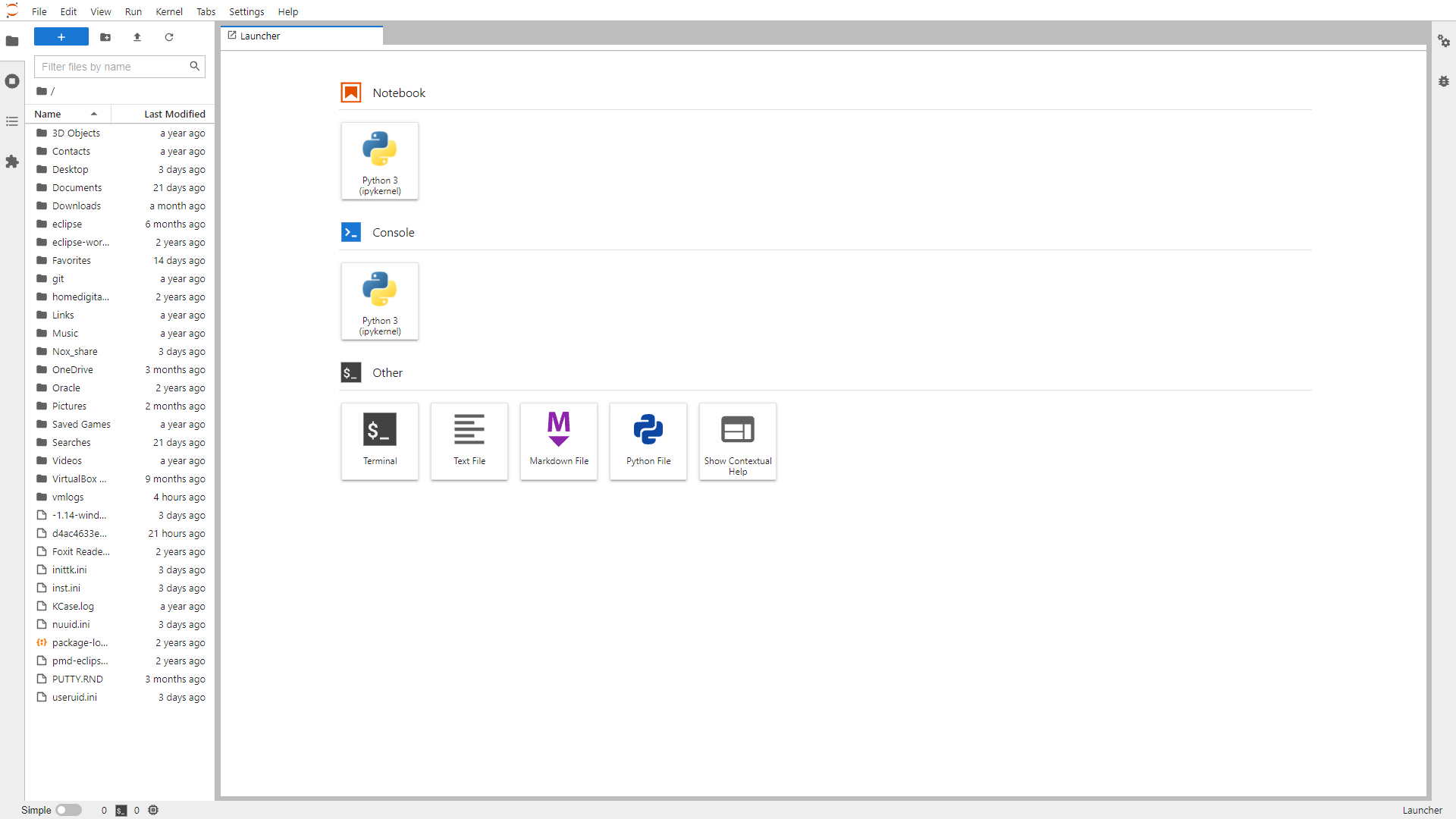
Task: Click the Upload Files icon
Action: pyautogui.click(x=137, y=37)
